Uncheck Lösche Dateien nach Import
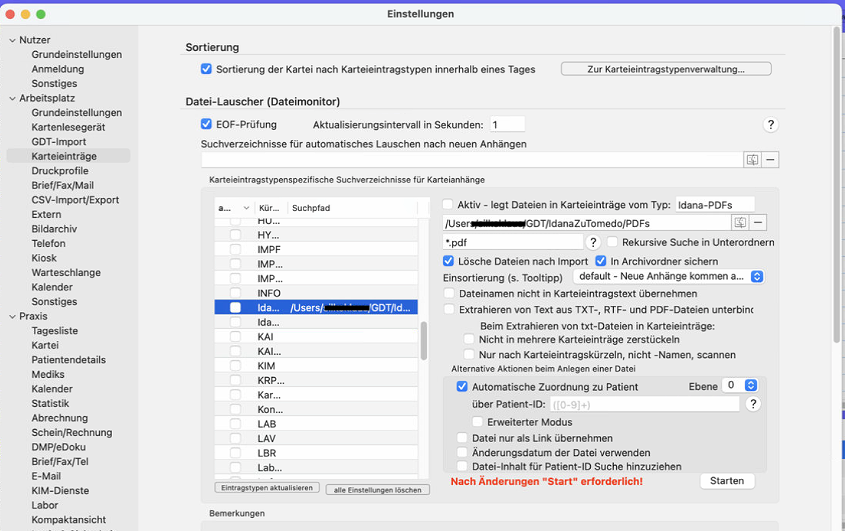The width and height of the screenshot is (845, 531). point(448,261)
